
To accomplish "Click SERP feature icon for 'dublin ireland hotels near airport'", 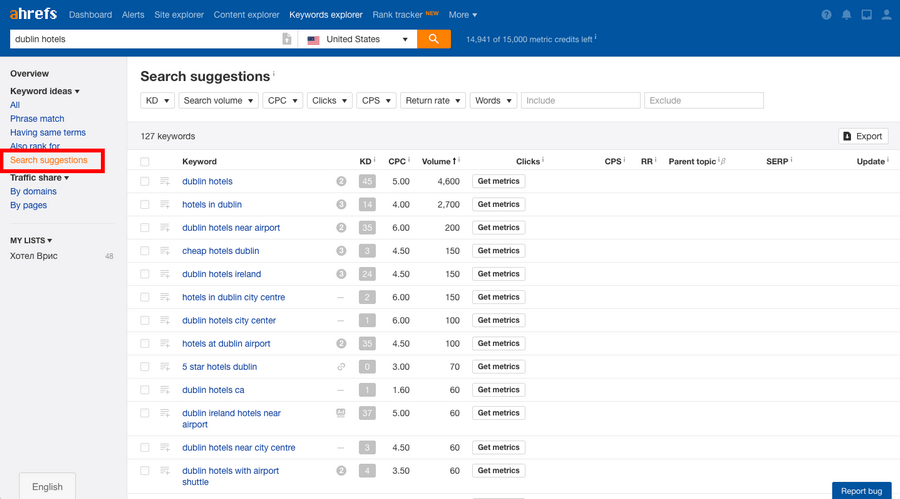I will click(x=340, y=413).
